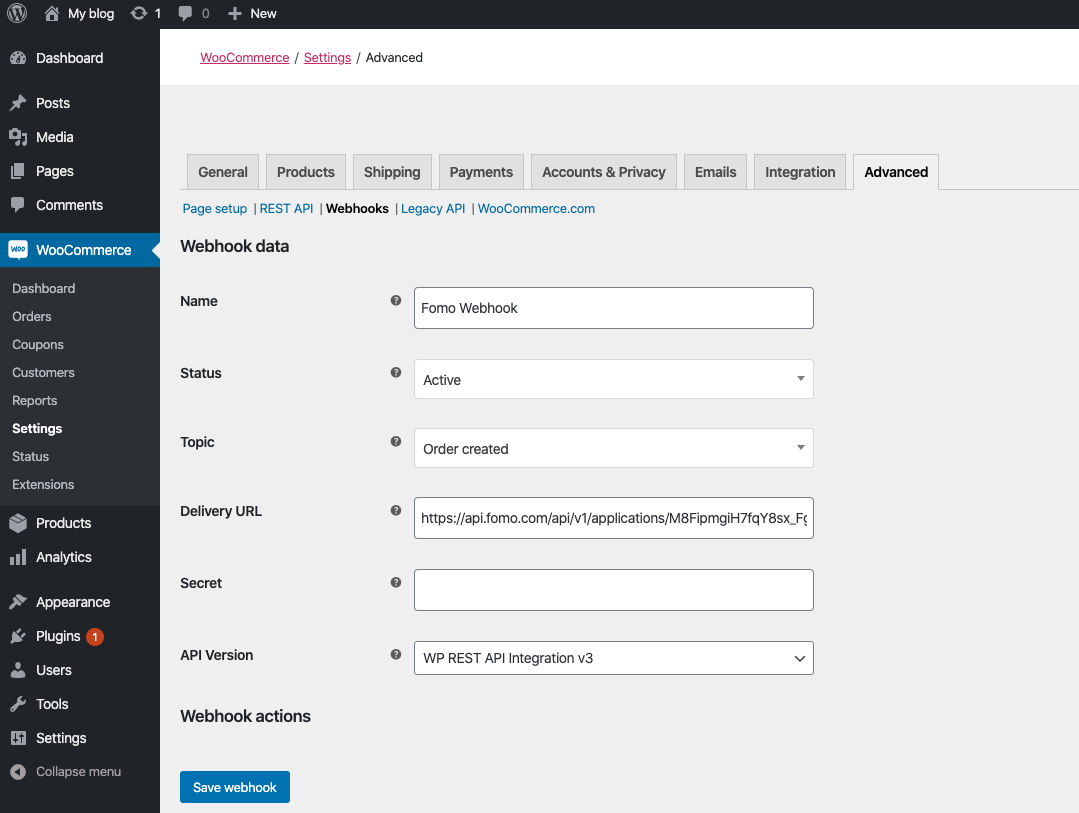The image size is (1079, 813).
Task: Switch to the Shipping settings tab
Action: coord(392,172)
